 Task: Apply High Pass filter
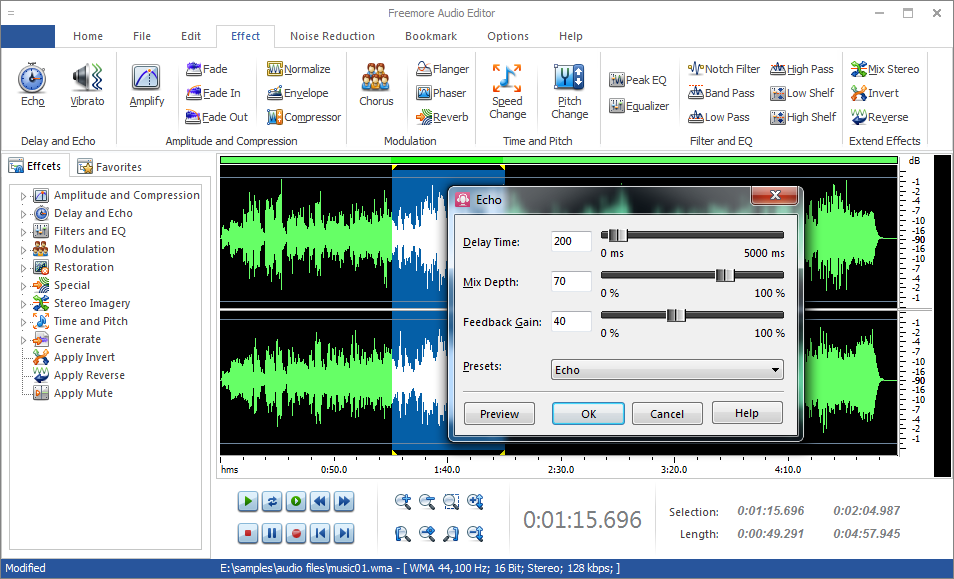(x=802, y=69)
